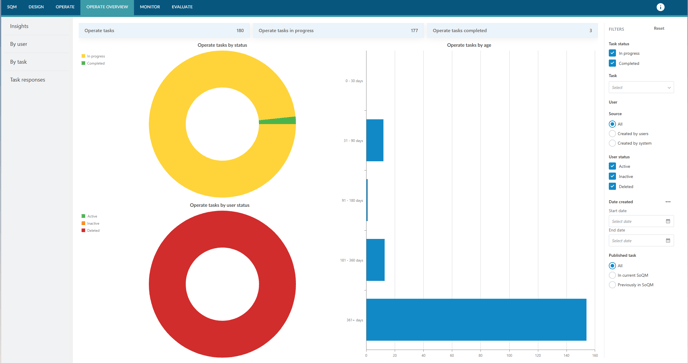Open the info icon in top bar
Screen dimensions: 688x363
coord(660,7)
